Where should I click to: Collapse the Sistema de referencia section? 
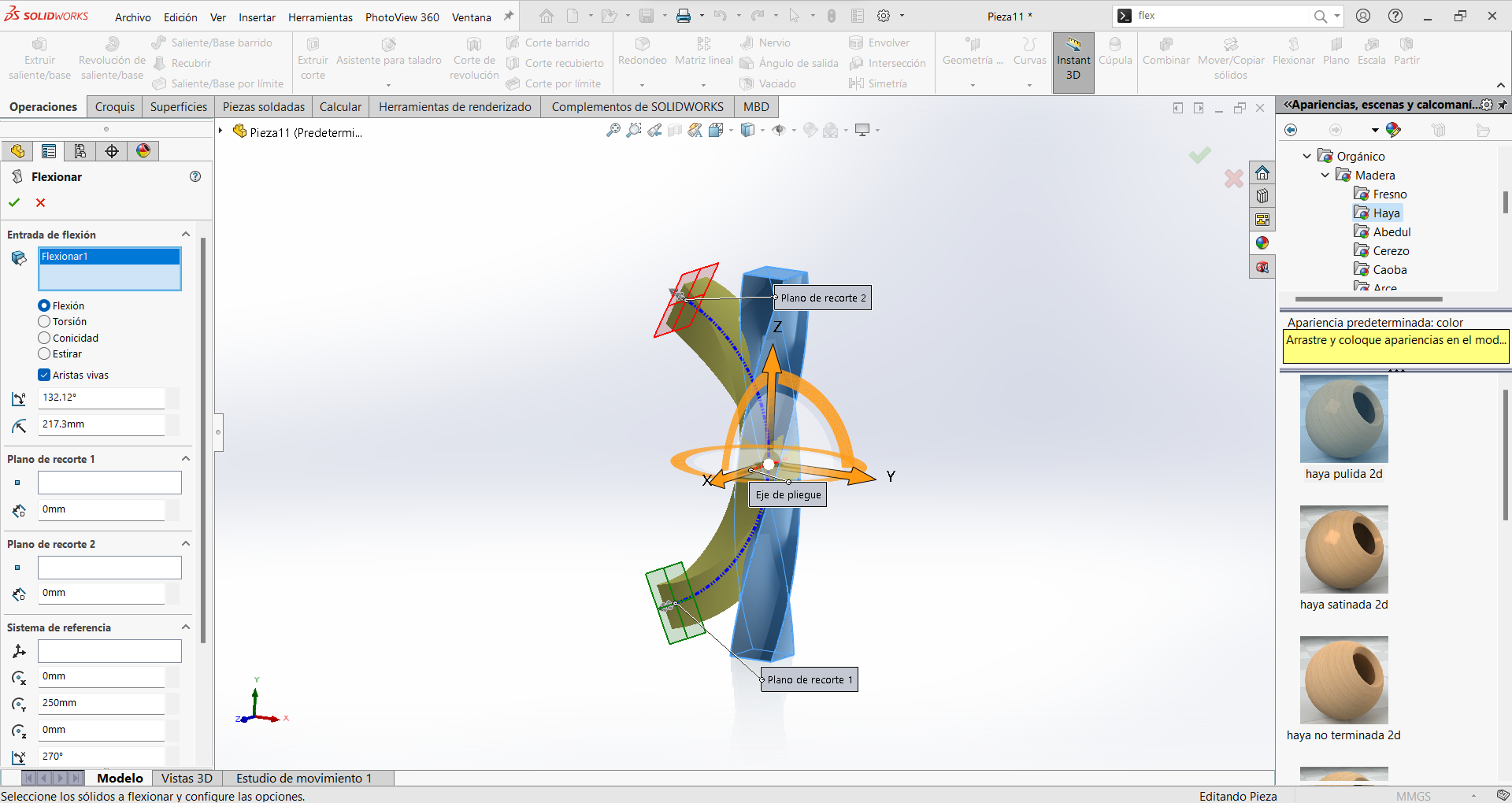(x=186, y=627)
